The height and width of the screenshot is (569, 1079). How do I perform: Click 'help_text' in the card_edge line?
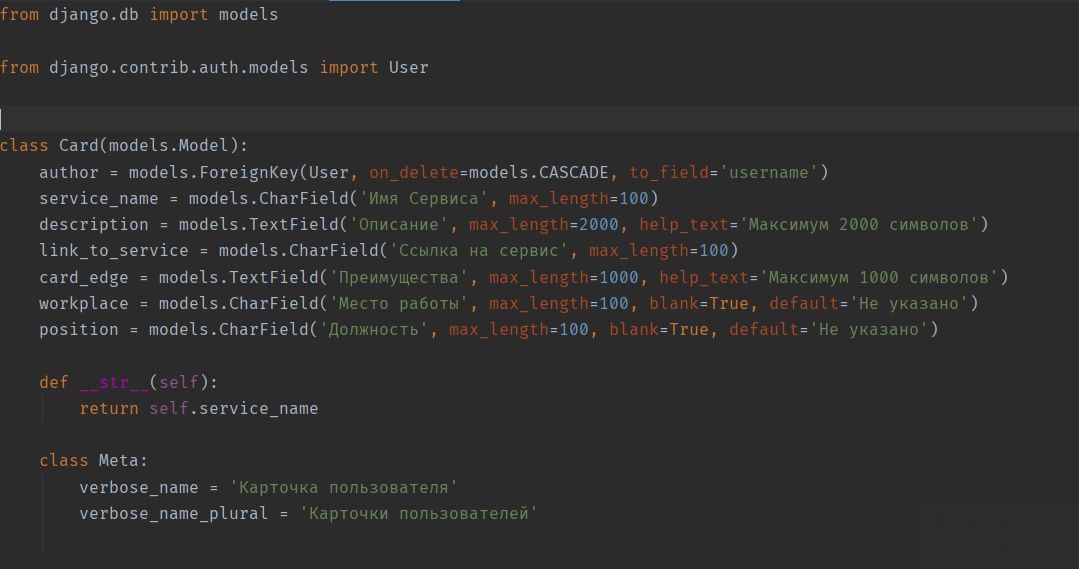point(704,278)
